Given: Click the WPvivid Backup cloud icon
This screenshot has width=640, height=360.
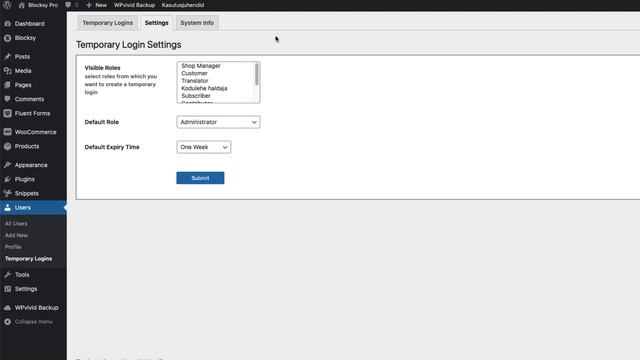Looking at the screenshot, I should coord(7,308).
